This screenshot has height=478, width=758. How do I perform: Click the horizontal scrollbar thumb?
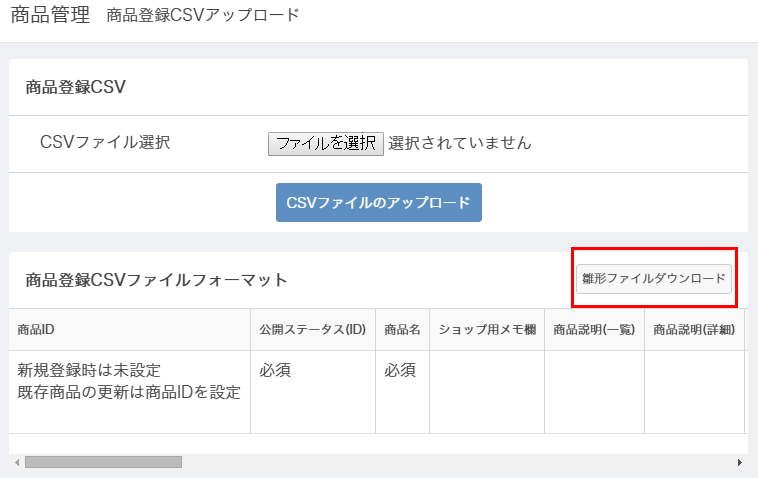(103, 463)
